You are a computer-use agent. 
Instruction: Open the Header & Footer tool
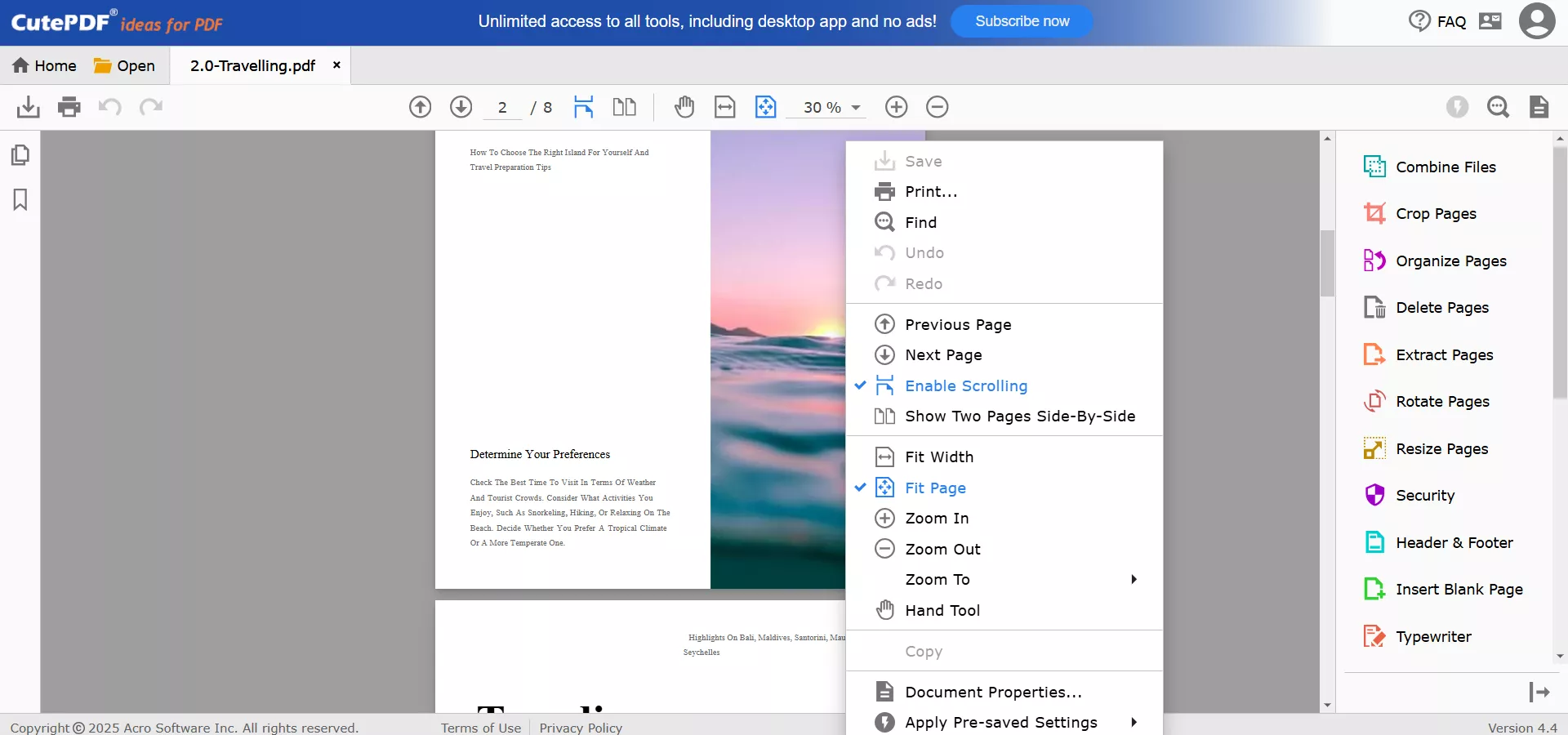click(1454, 541)
